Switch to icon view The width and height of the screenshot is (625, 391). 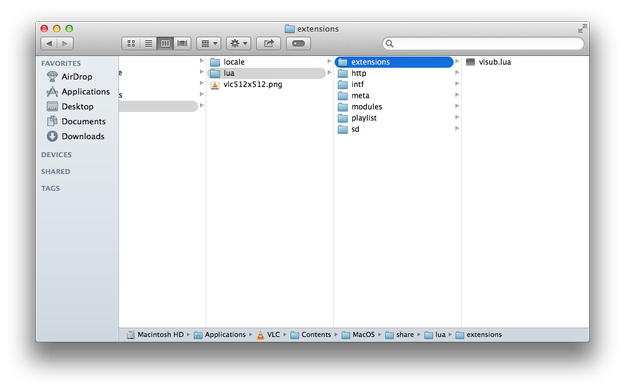tap(131, 43)
